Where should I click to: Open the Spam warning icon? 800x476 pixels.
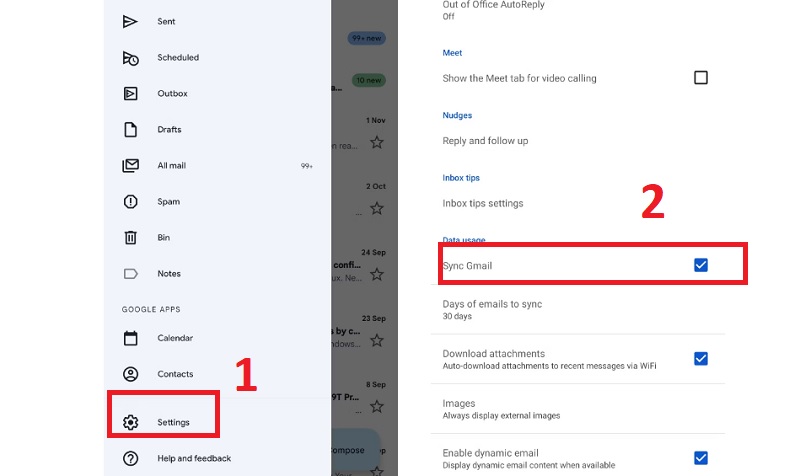131,202
